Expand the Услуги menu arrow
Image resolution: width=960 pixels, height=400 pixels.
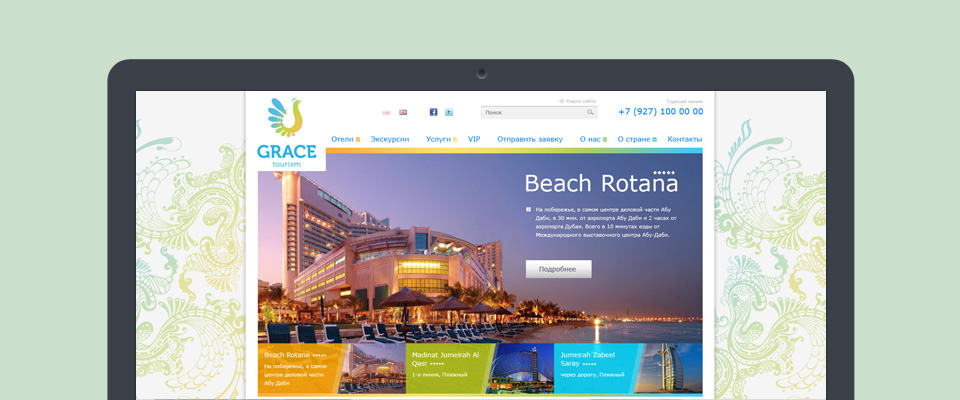(455, 140)
